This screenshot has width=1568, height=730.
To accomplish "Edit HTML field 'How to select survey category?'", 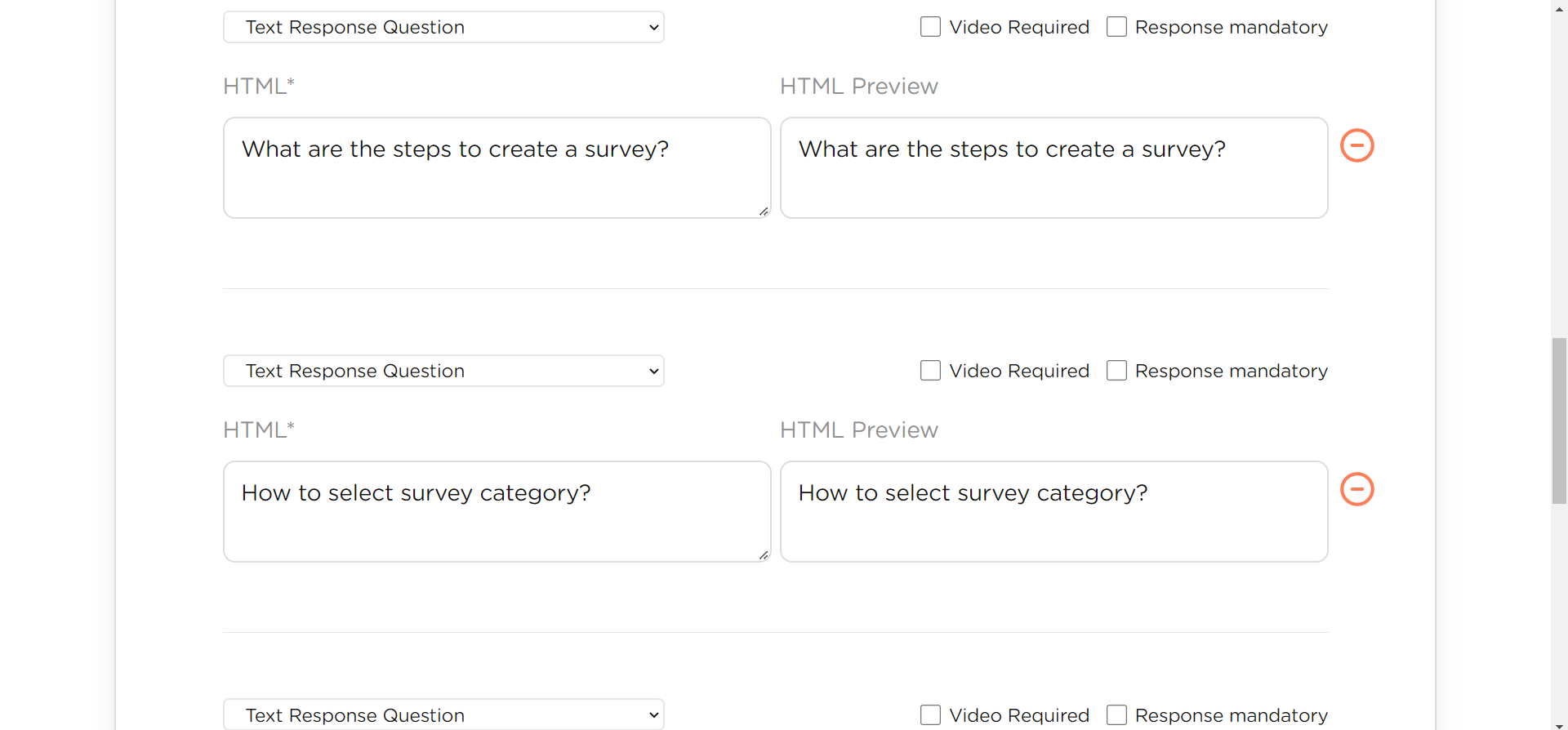I will click(497, 511).
